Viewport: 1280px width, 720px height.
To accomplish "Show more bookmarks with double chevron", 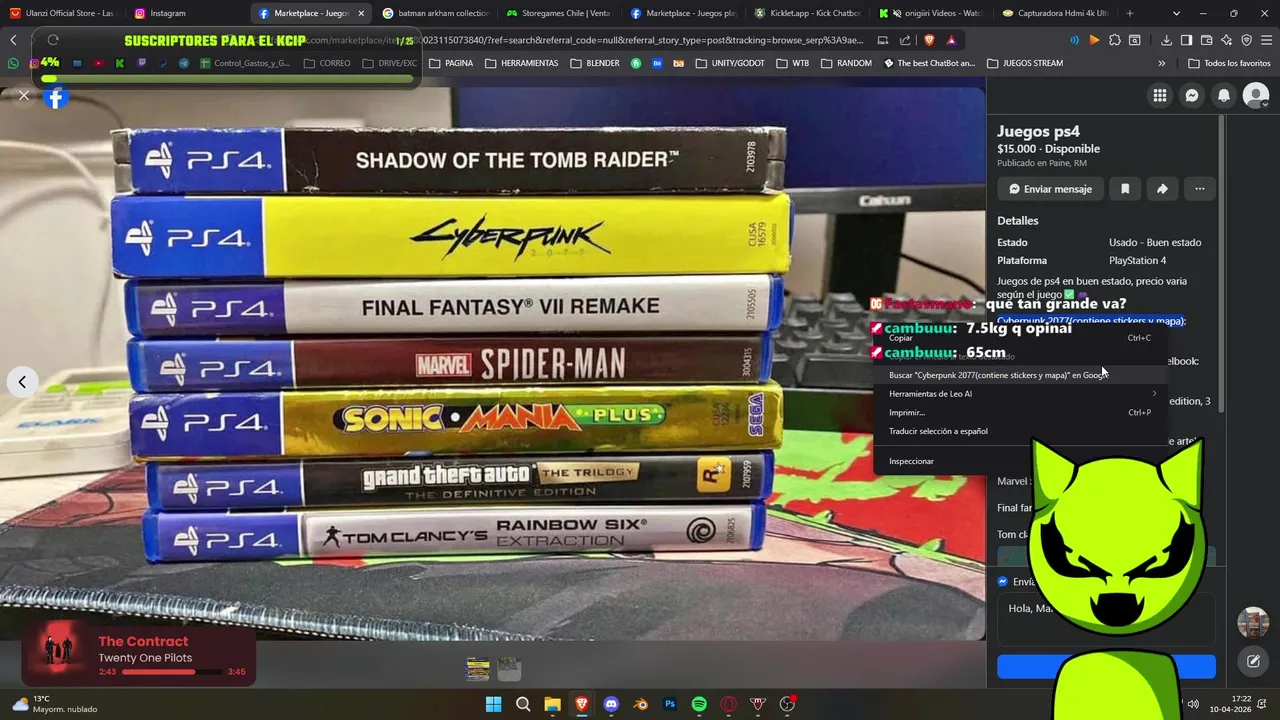I will coord(1161,63).
